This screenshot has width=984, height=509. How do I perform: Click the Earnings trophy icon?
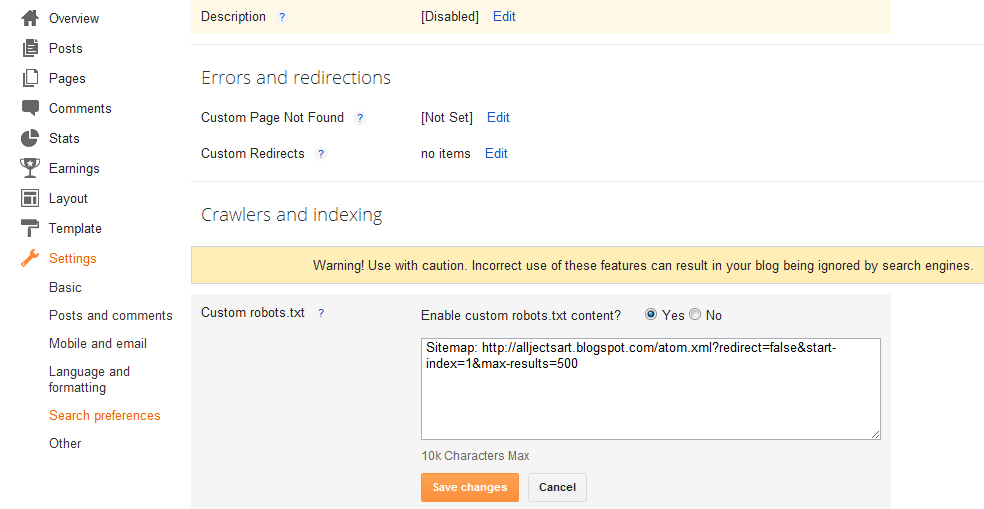pyautogui.click(x=30, y=168)
